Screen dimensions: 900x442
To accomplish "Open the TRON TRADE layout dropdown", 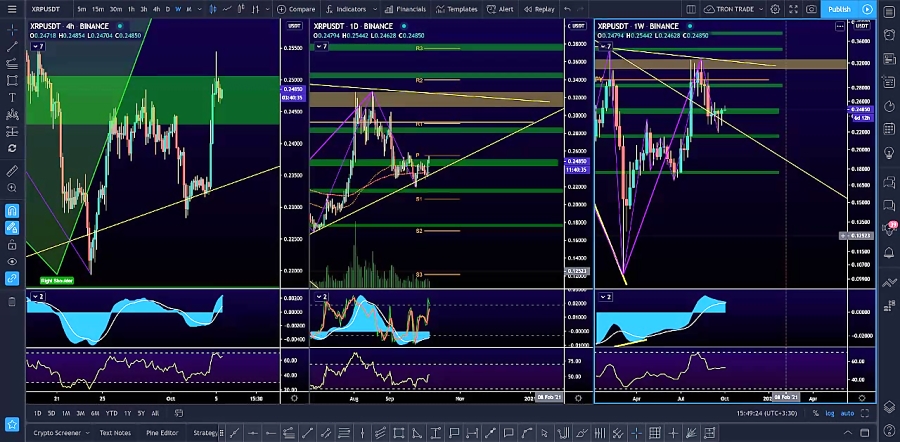I will pyautogui.click(x=733, y=9).
